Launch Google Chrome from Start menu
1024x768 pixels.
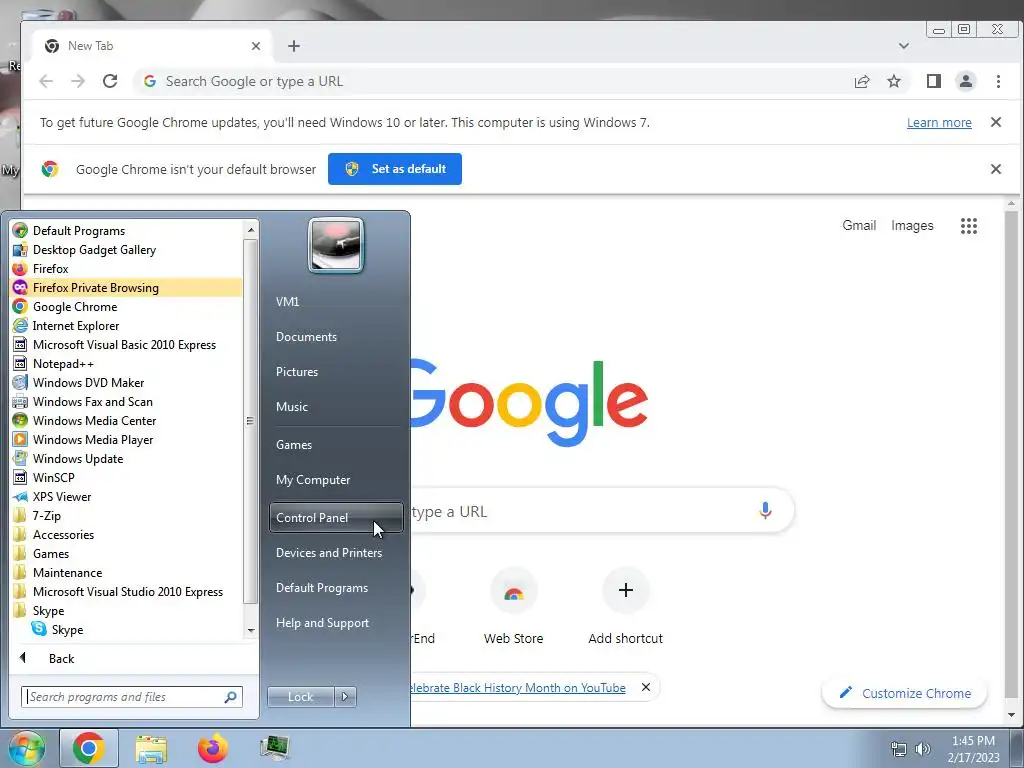pos(126,306)
